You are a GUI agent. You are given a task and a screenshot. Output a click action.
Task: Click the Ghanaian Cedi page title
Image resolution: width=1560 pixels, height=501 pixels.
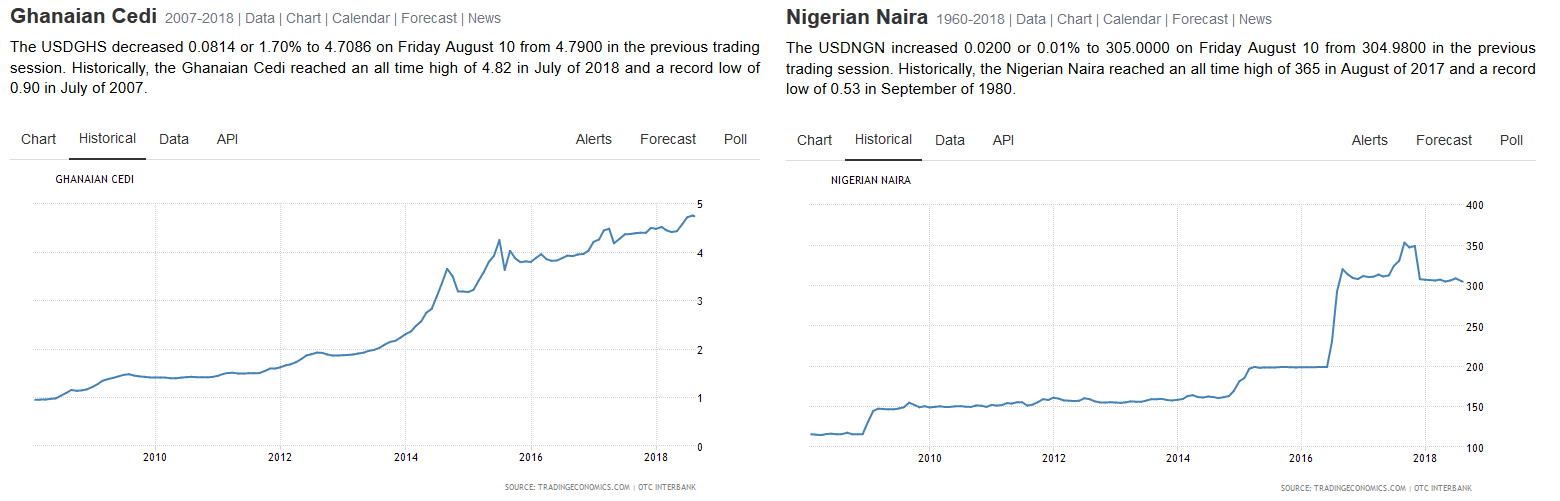click(x=83, y=17)
